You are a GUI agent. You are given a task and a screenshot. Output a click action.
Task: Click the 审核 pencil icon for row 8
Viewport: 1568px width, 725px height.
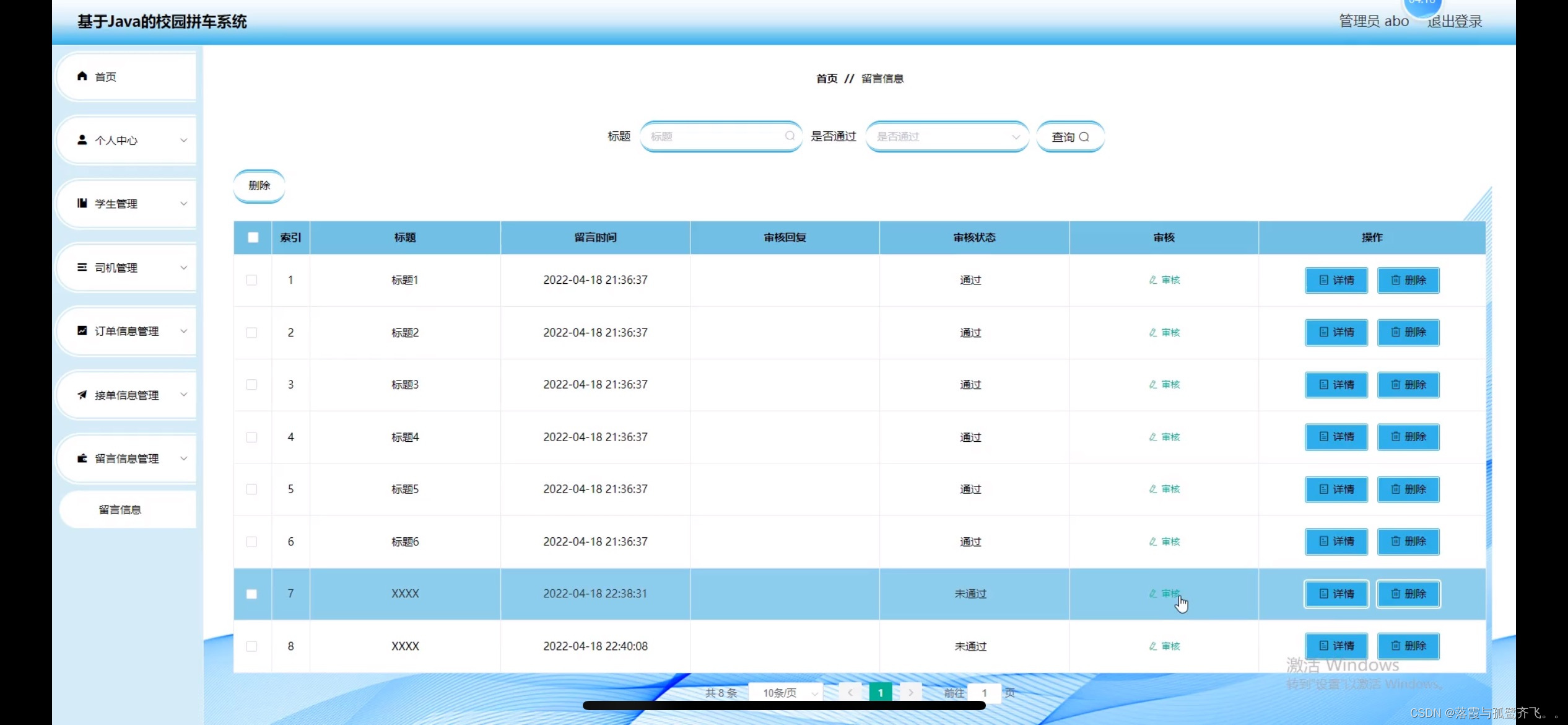click(1153, 646)
